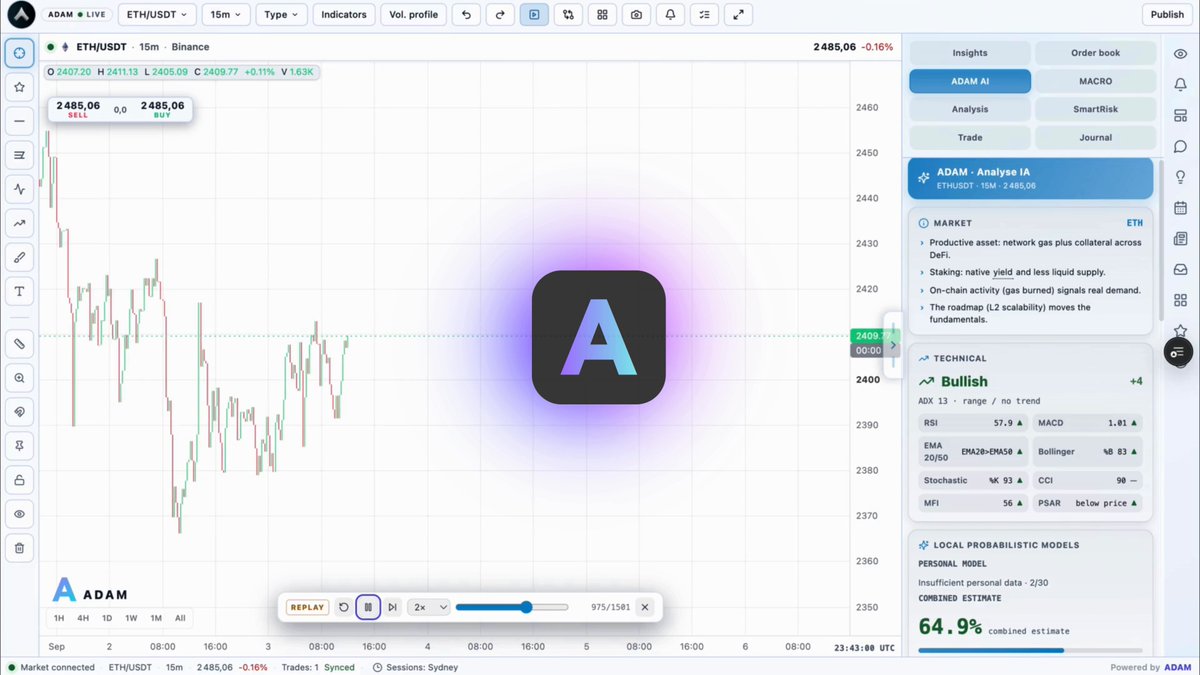1200x675 pixels.
Task: Click the redo arrow in top toolbar
Action: (500, 15)
